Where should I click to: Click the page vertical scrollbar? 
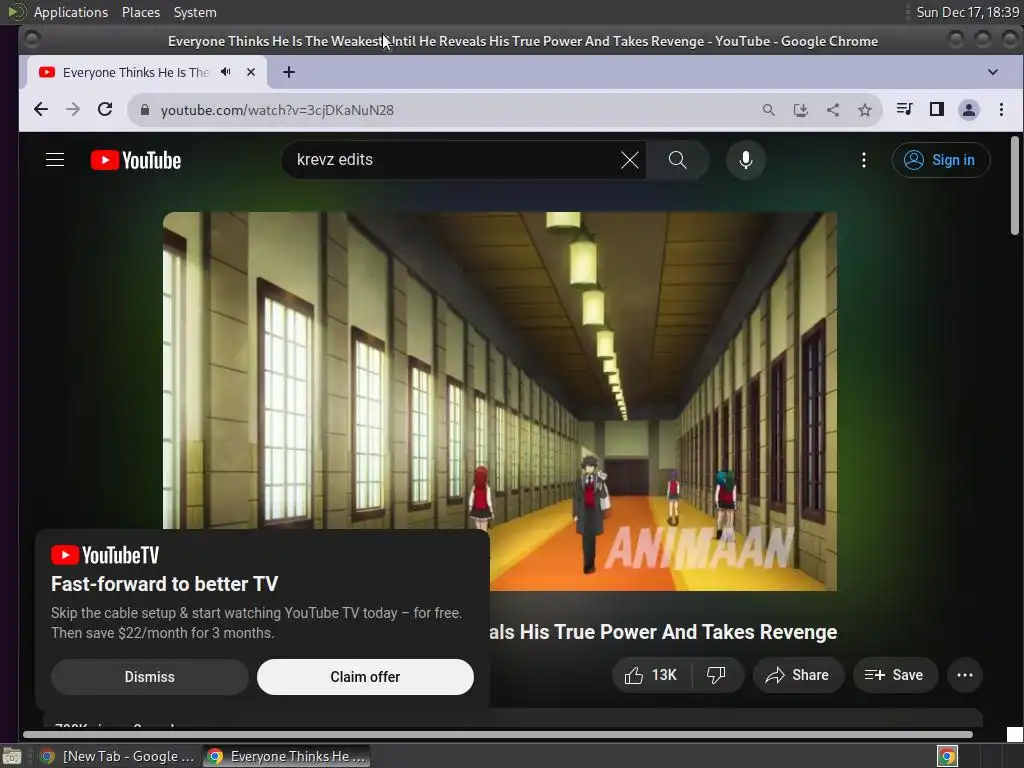[x=1014, y=185]
